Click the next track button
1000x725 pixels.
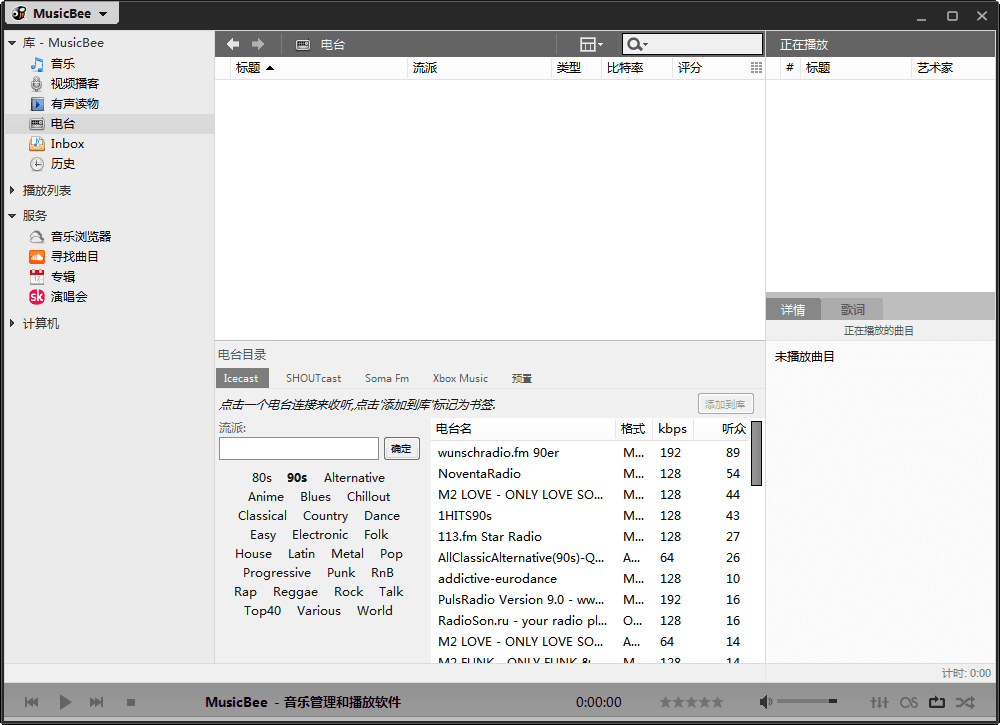(x=96, y=702)
